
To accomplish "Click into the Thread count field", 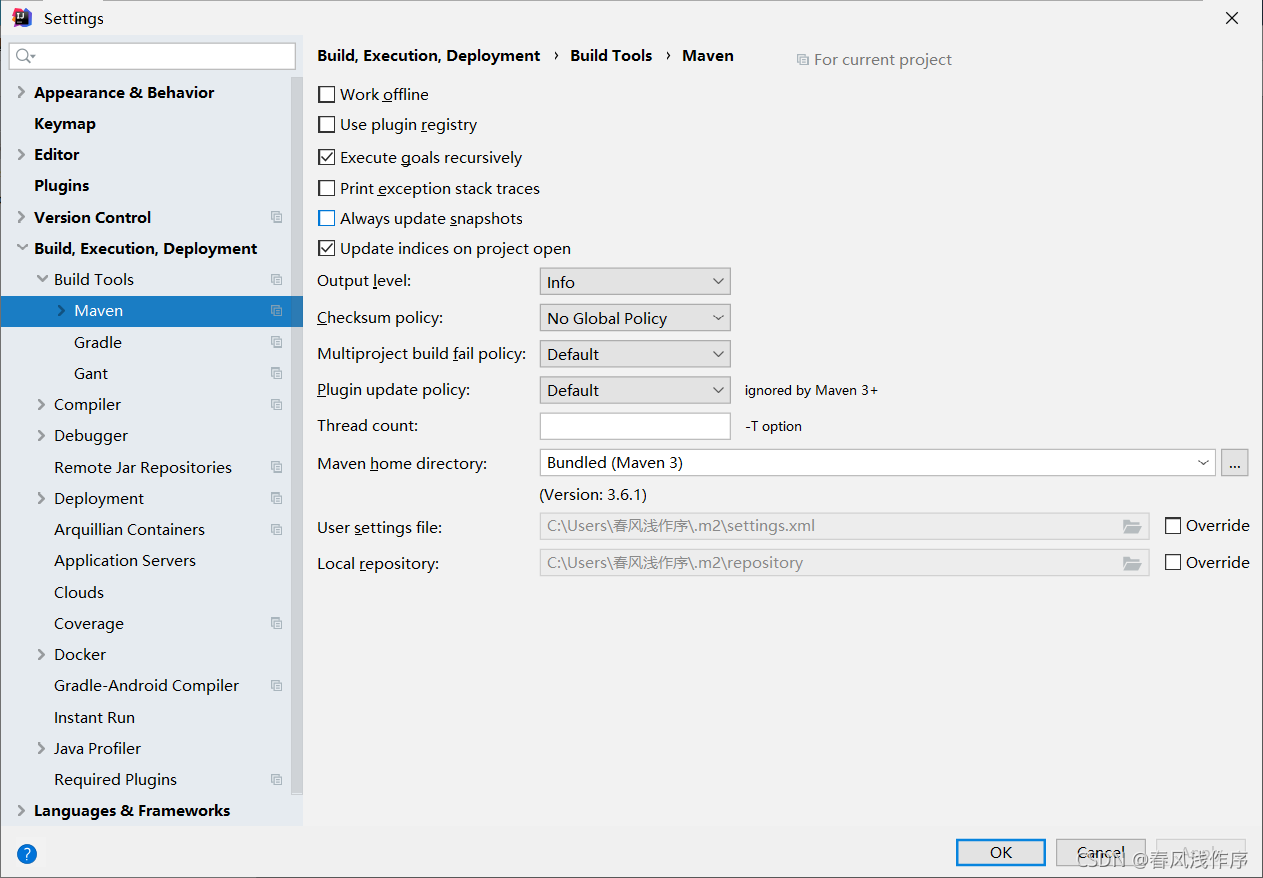I will (635, 426).
